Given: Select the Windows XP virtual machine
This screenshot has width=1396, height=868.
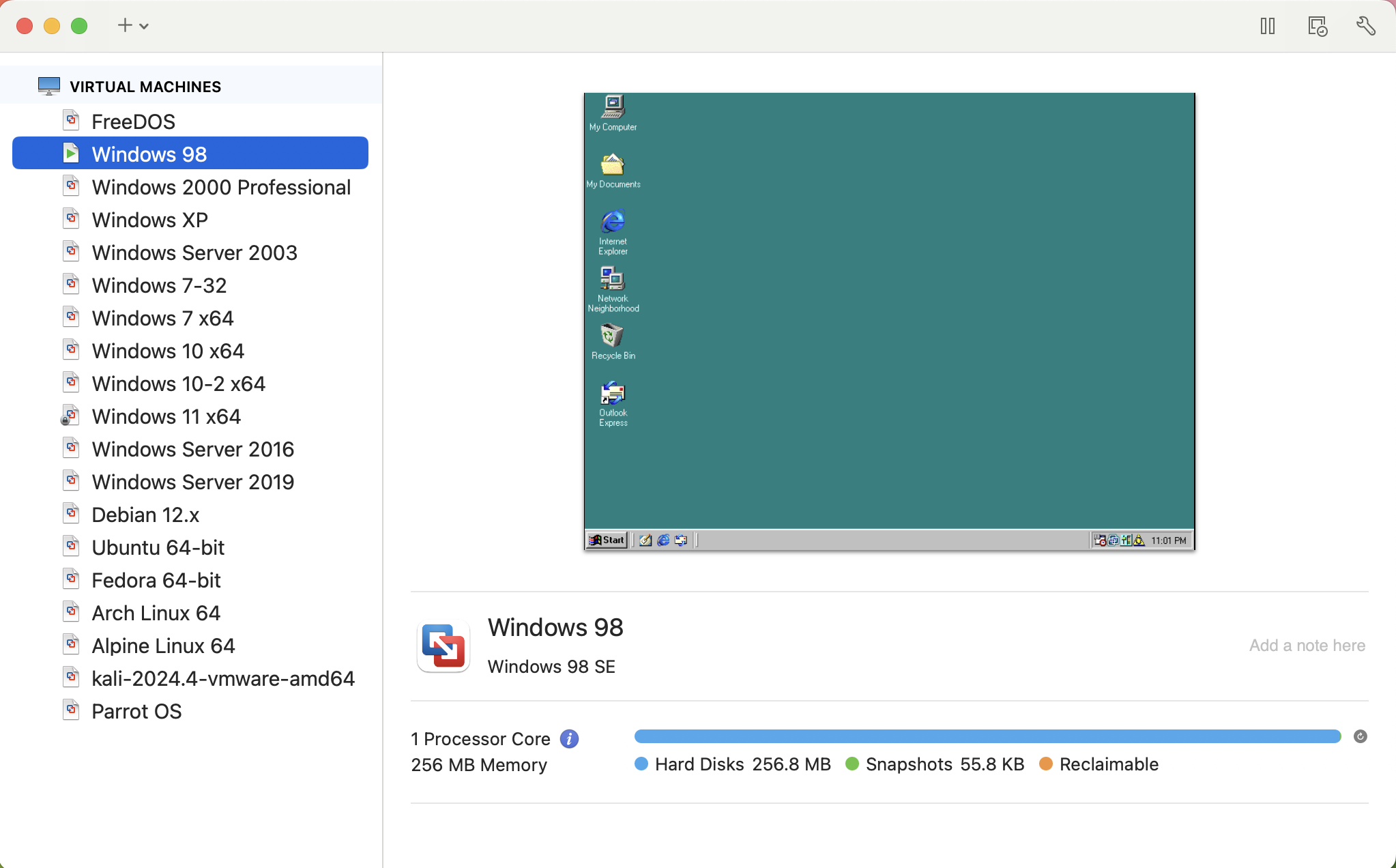Looking at the screenshot, I should click(x=149, y=219).
